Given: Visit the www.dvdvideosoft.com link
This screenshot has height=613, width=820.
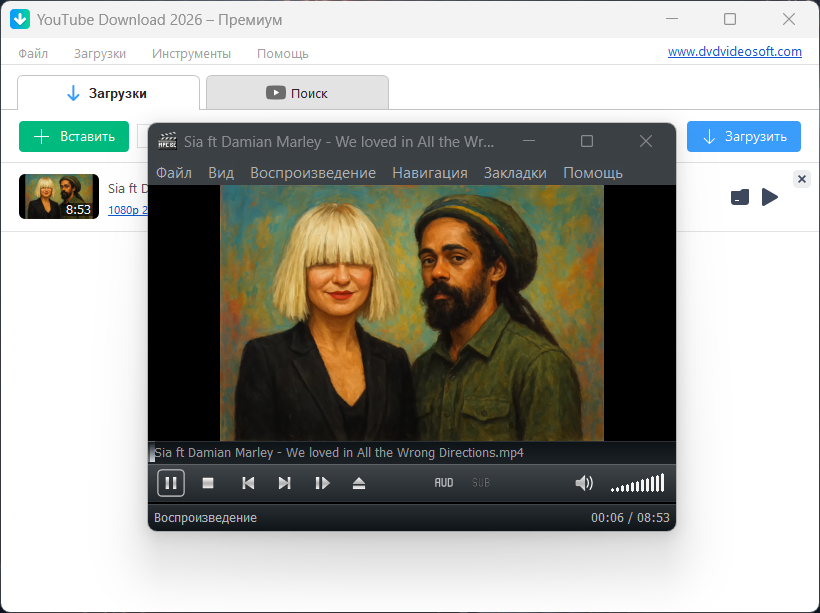Looking at the screenshot, I should click(735, 52).
